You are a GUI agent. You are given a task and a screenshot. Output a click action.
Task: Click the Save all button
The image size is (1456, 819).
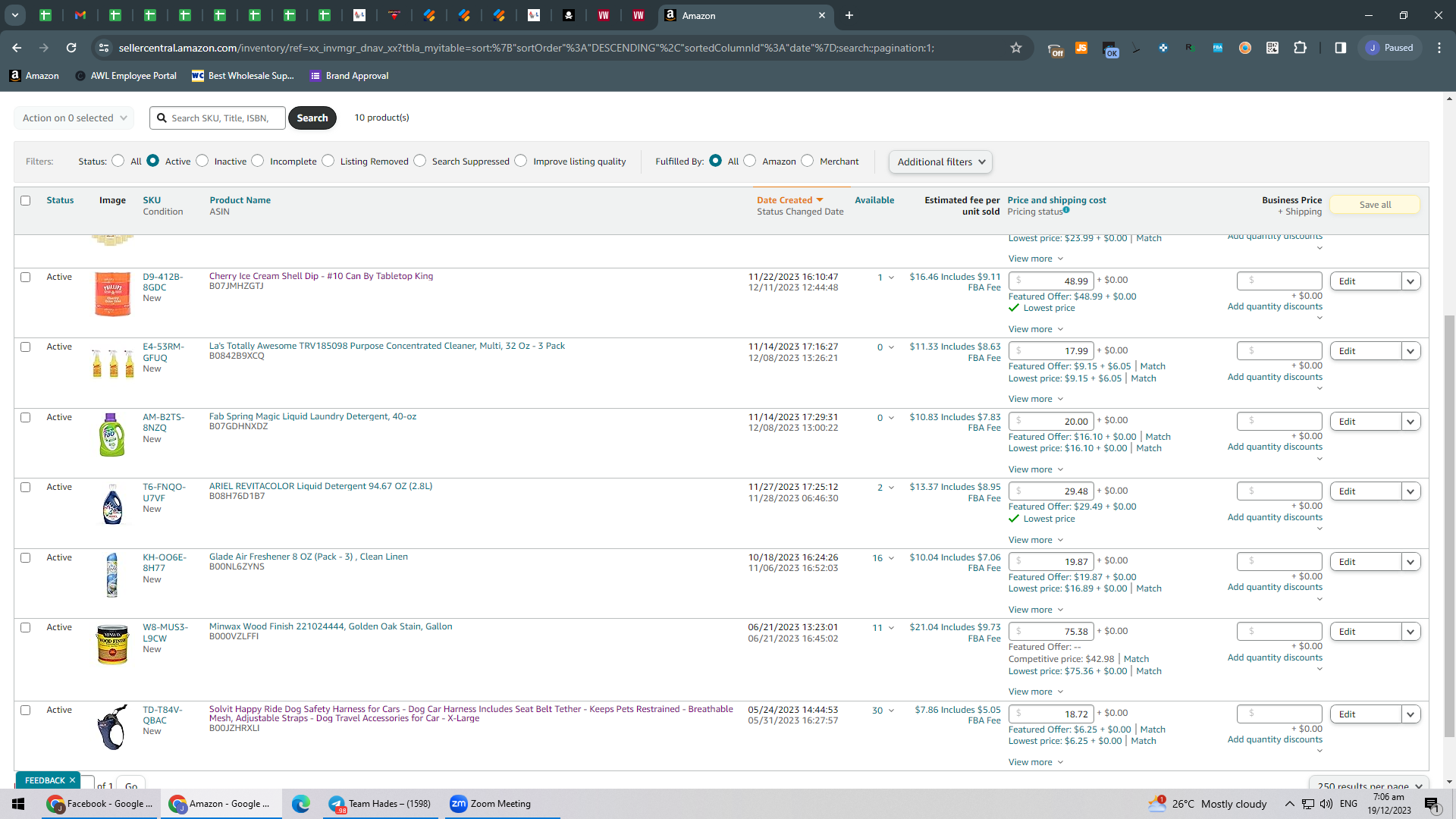[x=1375, y=205]
